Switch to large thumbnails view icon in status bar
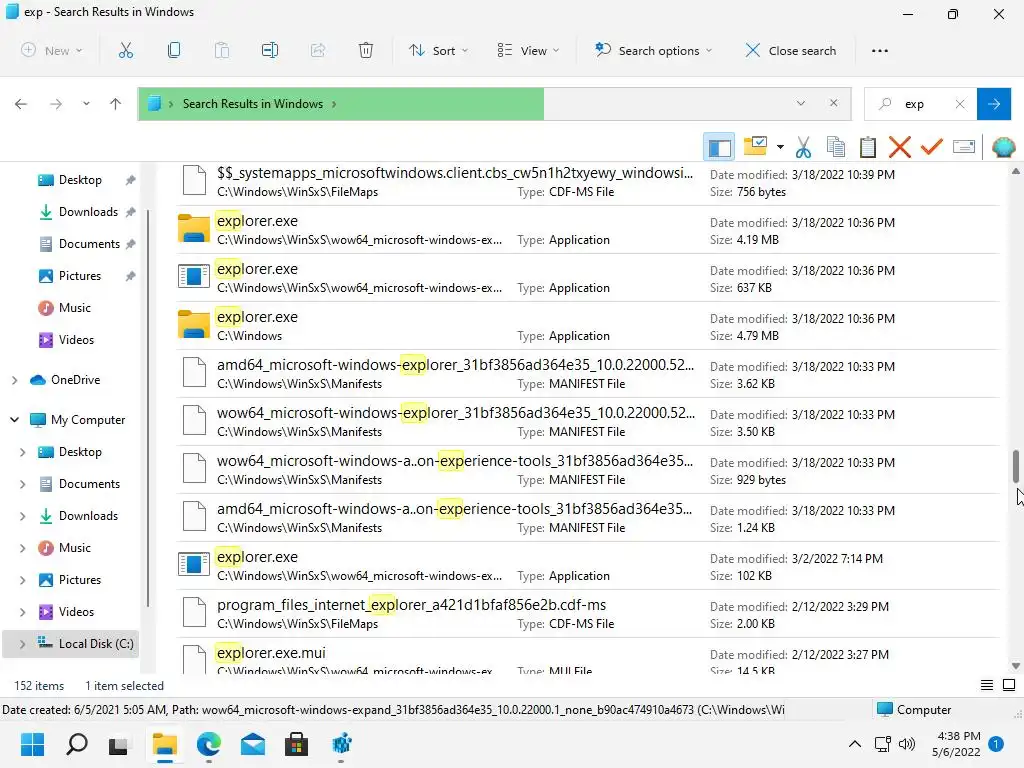The height and width of the screenshot is (768, 1024). (1009, 684)
